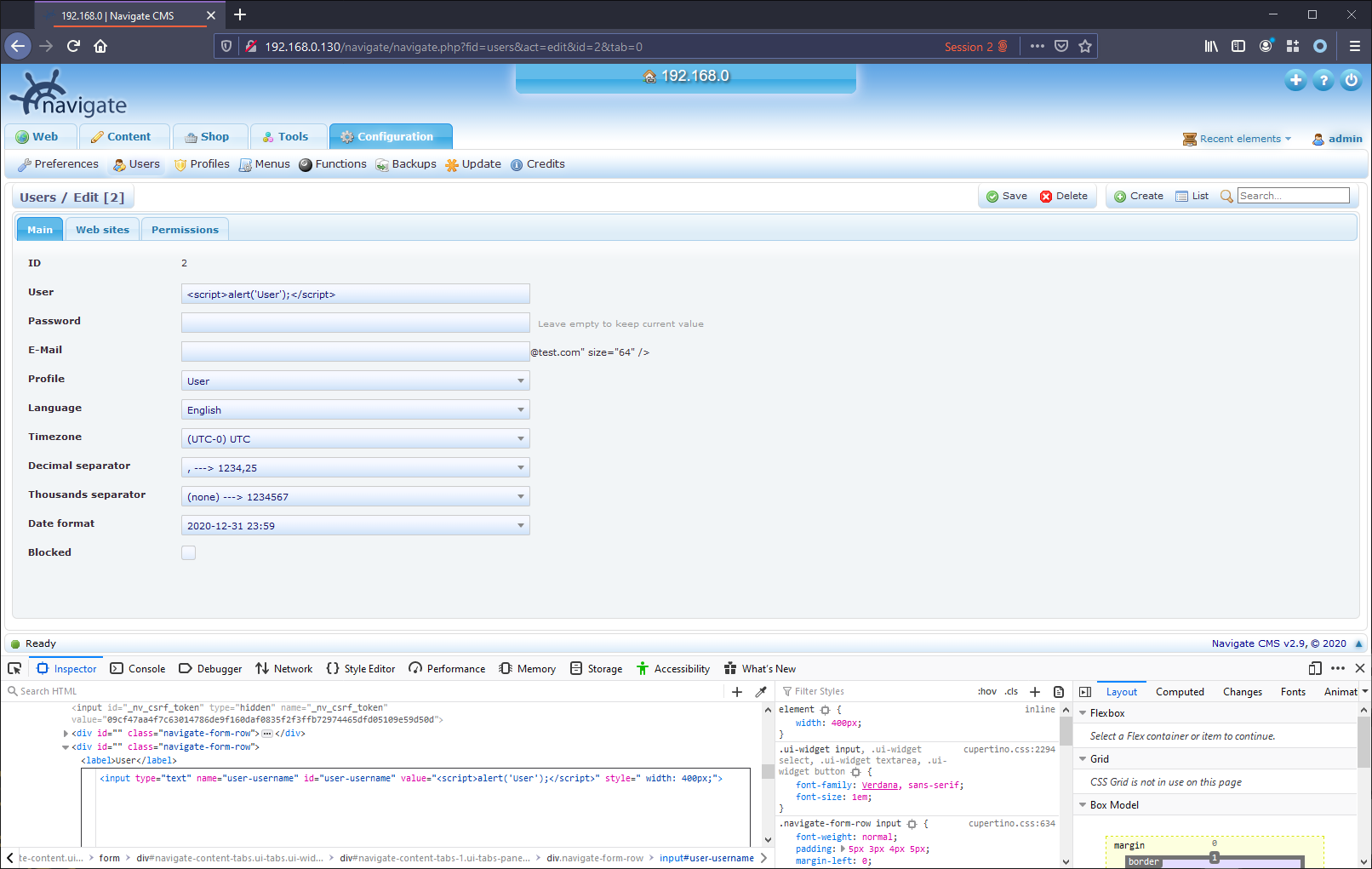This screenshot has width=1372, height=869.
Task: Click the Search users field
Action: click(1294, 196)
